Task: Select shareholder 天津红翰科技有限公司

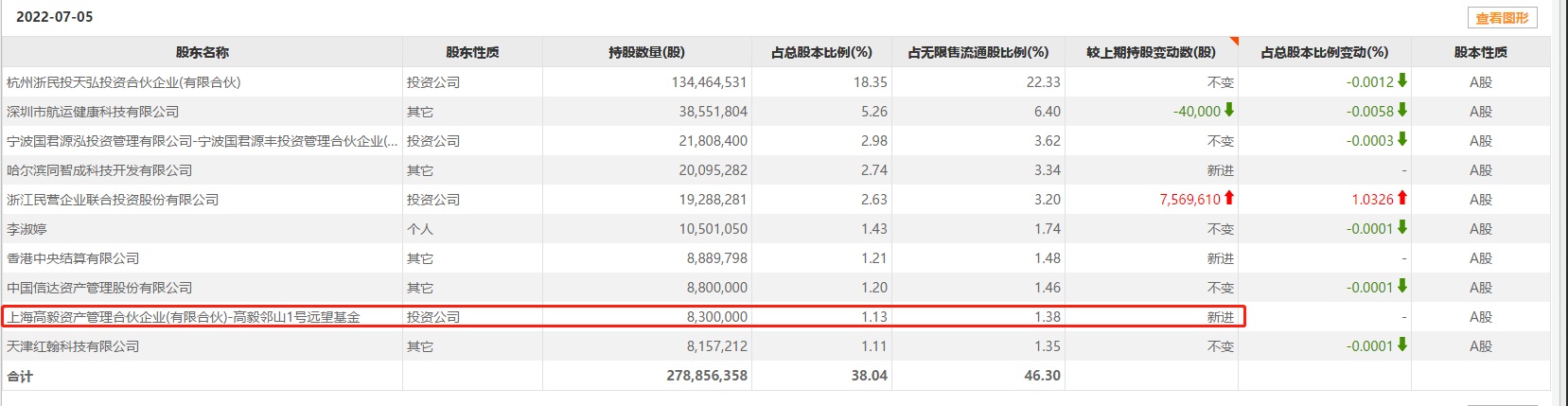Action: (73, 346)
